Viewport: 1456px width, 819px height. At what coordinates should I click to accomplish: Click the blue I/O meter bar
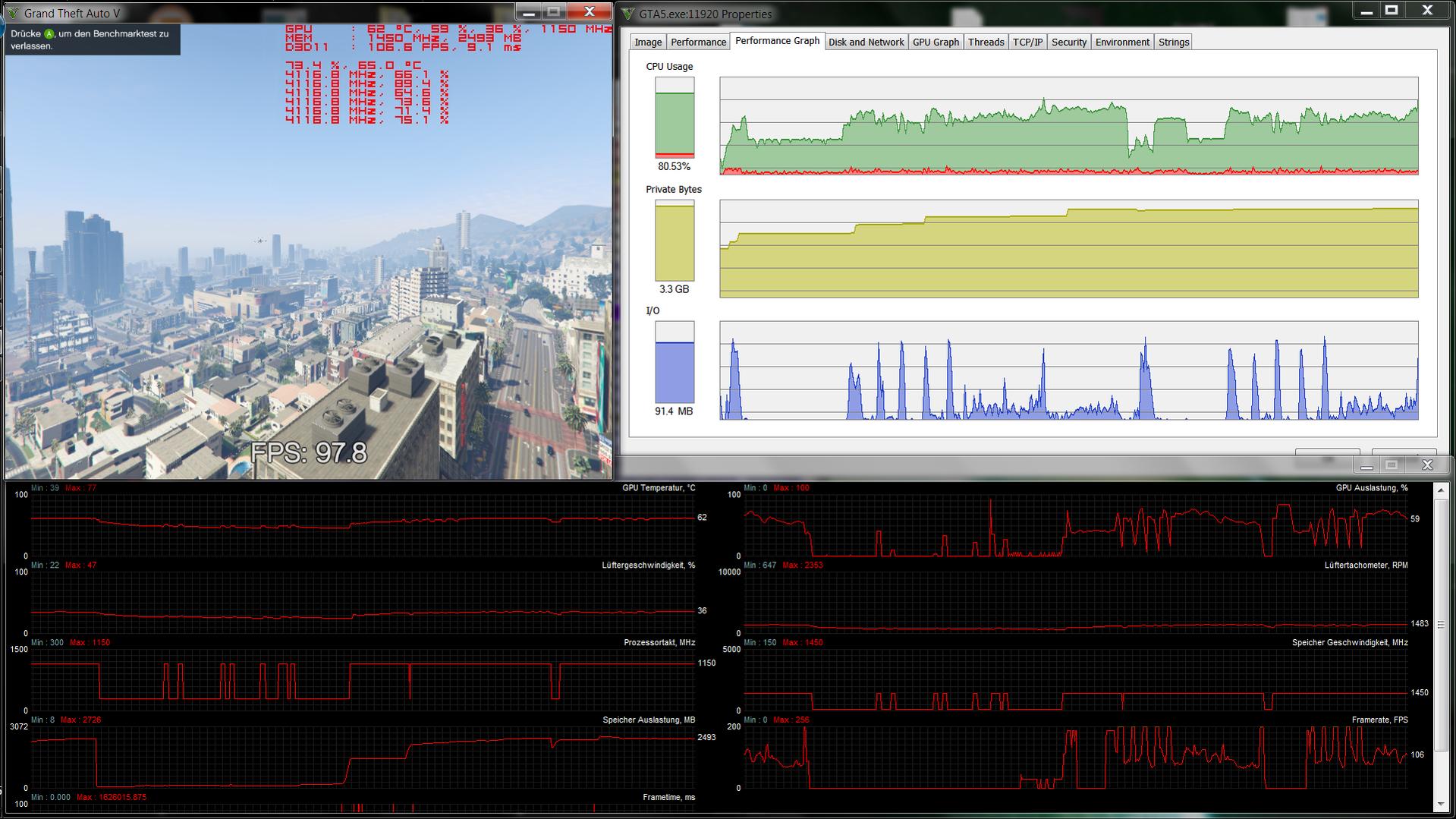pyautogui.click(x=675, y=362)
